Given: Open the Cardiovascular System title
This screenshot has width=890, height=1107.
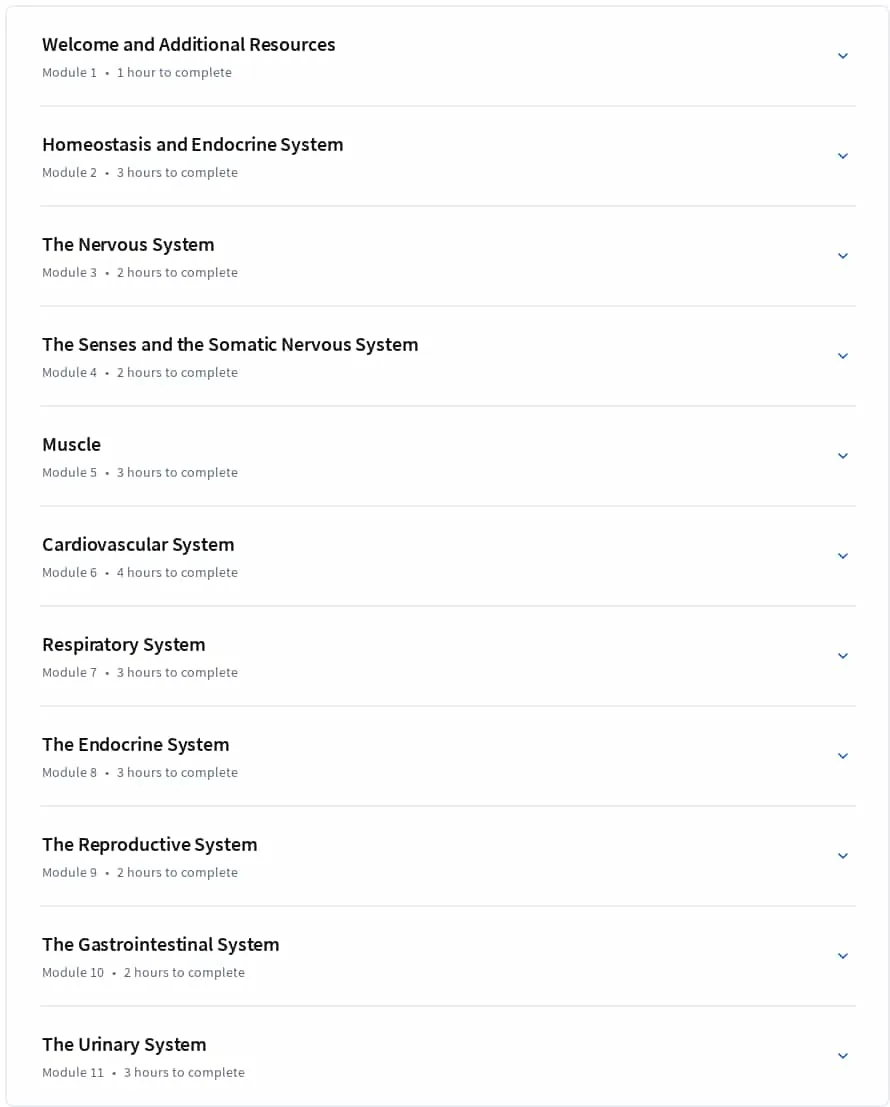Looking at the screenshot, I should click(138, 545).
